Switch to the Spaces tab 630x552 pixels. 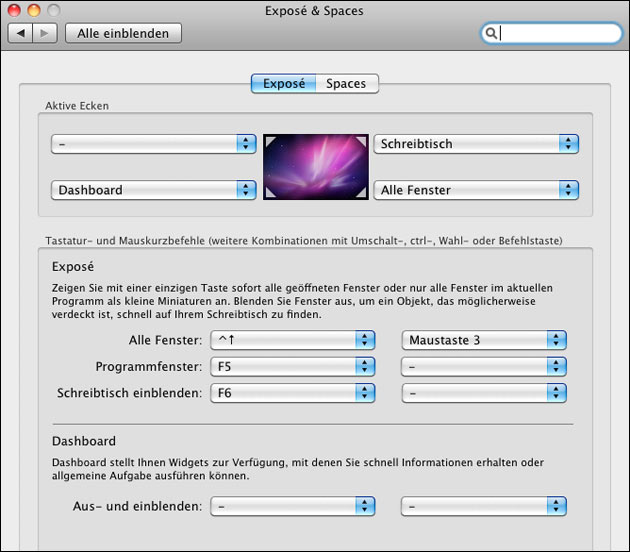(346, 84)
